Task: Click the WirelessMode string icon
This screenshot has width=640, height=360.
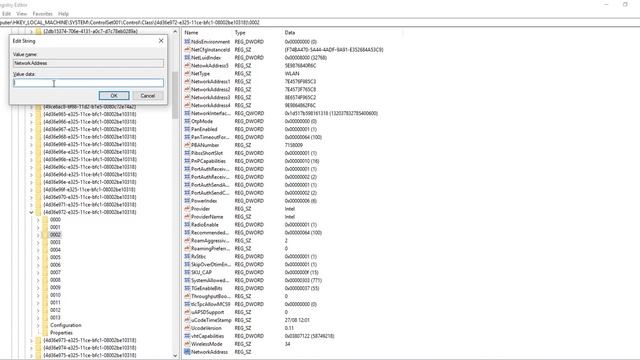Action: click(x=187, y=344)
